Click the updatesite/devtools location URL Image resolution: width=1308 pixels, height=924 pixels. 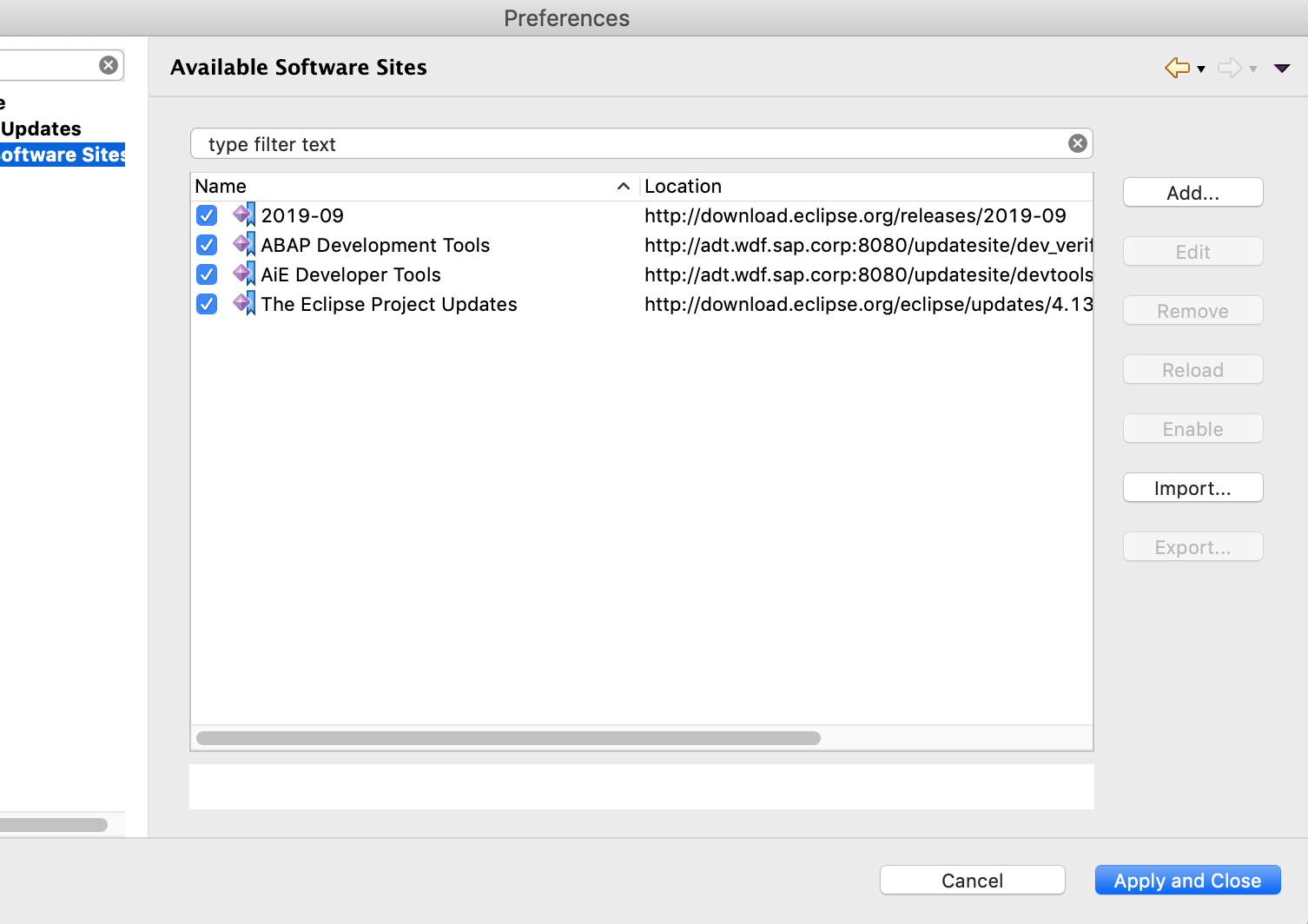[869, 274]
